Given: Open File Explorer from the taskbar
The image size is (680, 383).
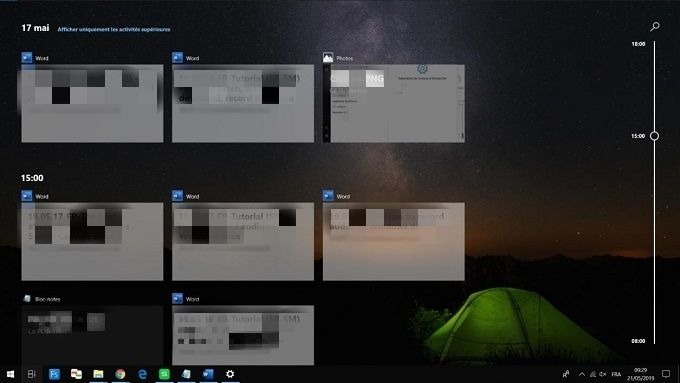Looking at the screenshot, I should click(x=98, y=374).
